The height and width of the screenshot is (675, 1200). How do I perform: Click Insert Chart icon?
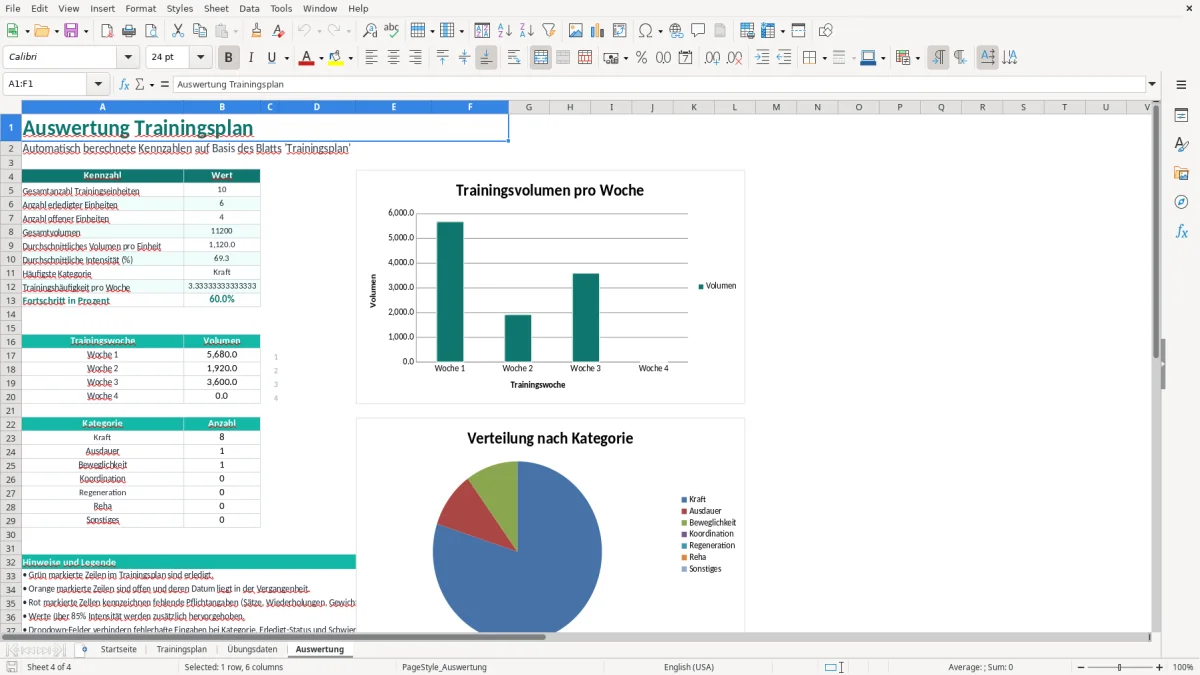click(598, 31)
